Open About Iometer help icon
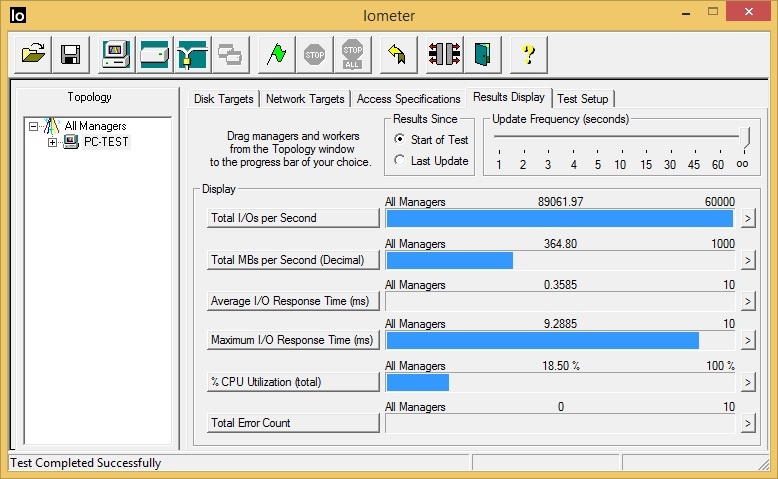The height and width of the screenshot is (479, 778). [529, 55]
